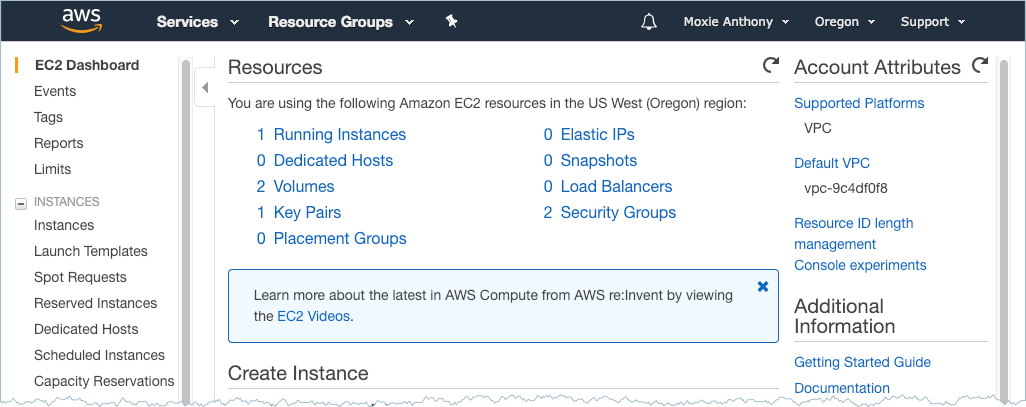Expand the Resource Groups dropdown
1026x407 pixels.
tap(341, 22)
